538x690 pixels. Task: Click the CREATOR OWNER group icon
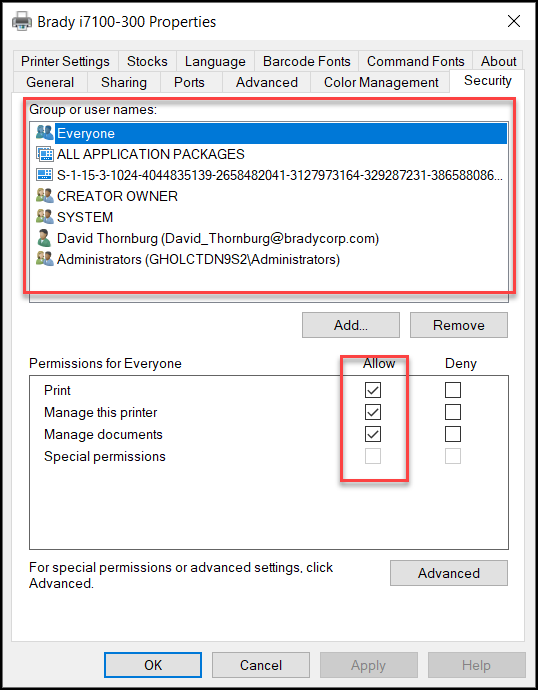pyautogui.click(x=44, y=195)
